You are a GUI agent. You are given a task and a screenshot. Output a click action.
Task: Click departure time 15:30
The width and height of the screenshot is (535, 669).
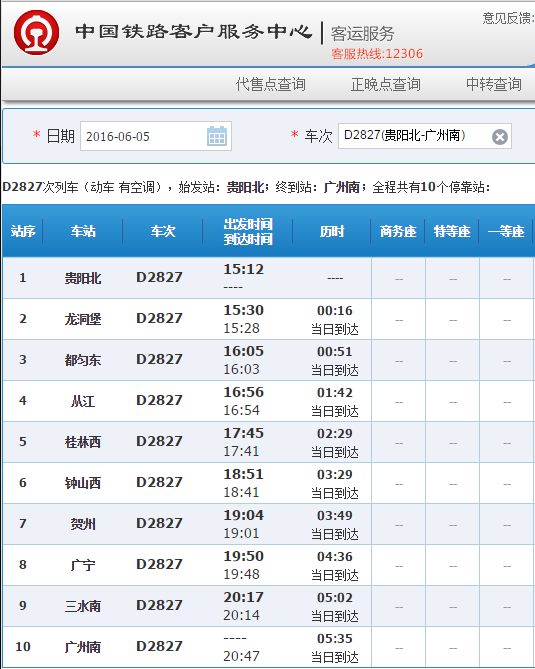click(244, 310)
